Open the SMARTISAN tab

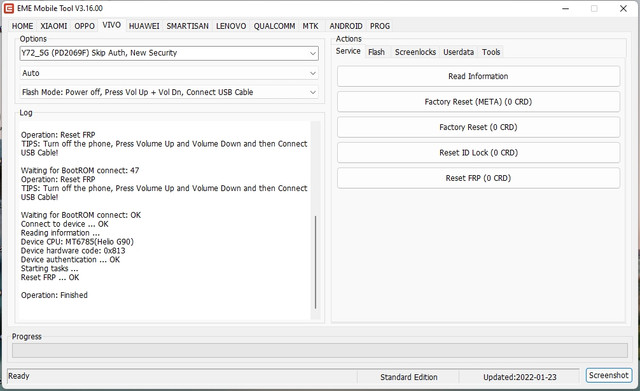coord(187,26)
